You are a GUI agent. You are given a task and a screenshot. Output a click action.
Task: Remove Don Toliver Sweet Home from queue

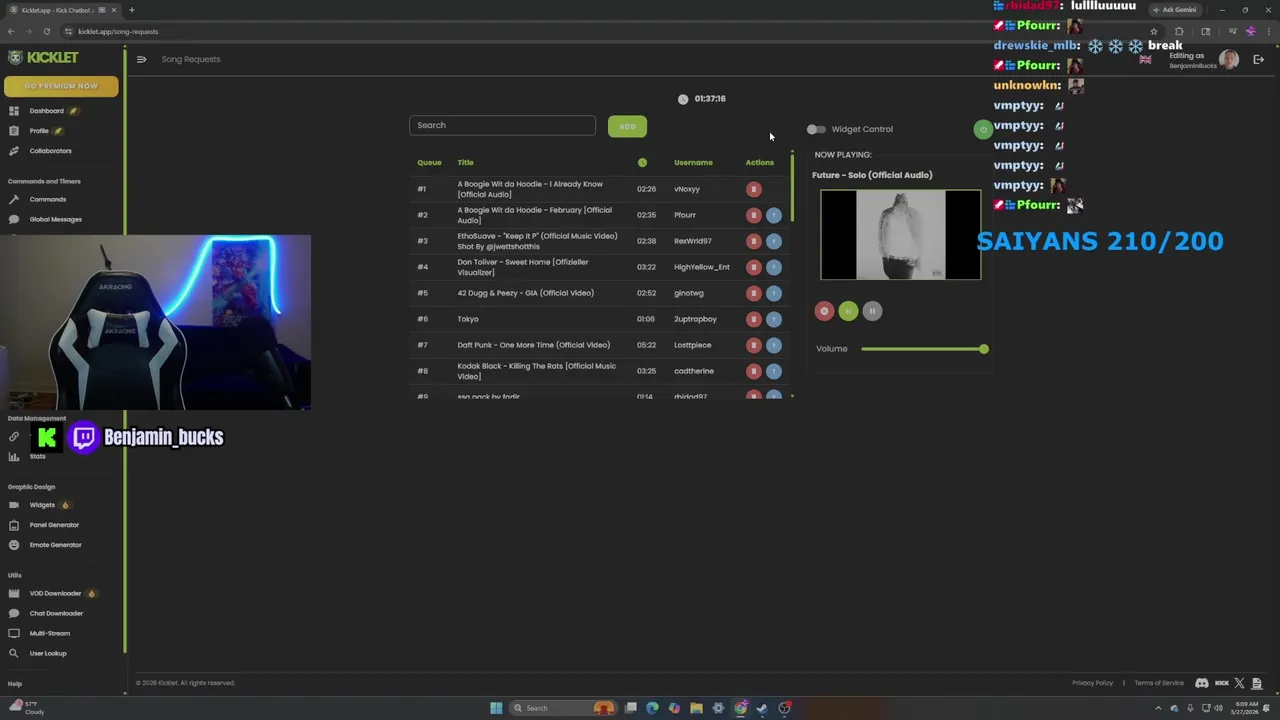(x=754, y=267)
